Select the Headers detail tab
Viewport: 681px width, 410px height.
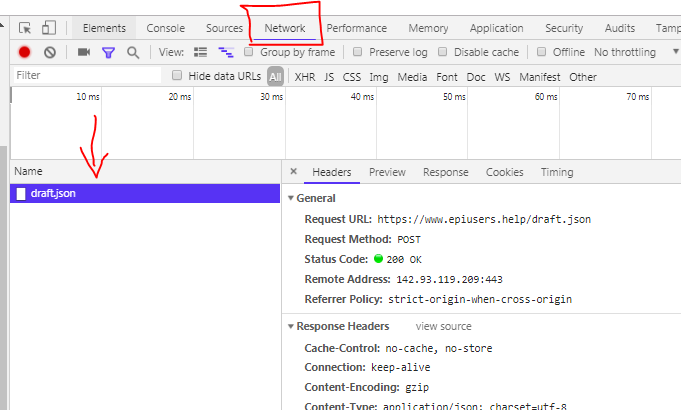(x=331, y=172)
